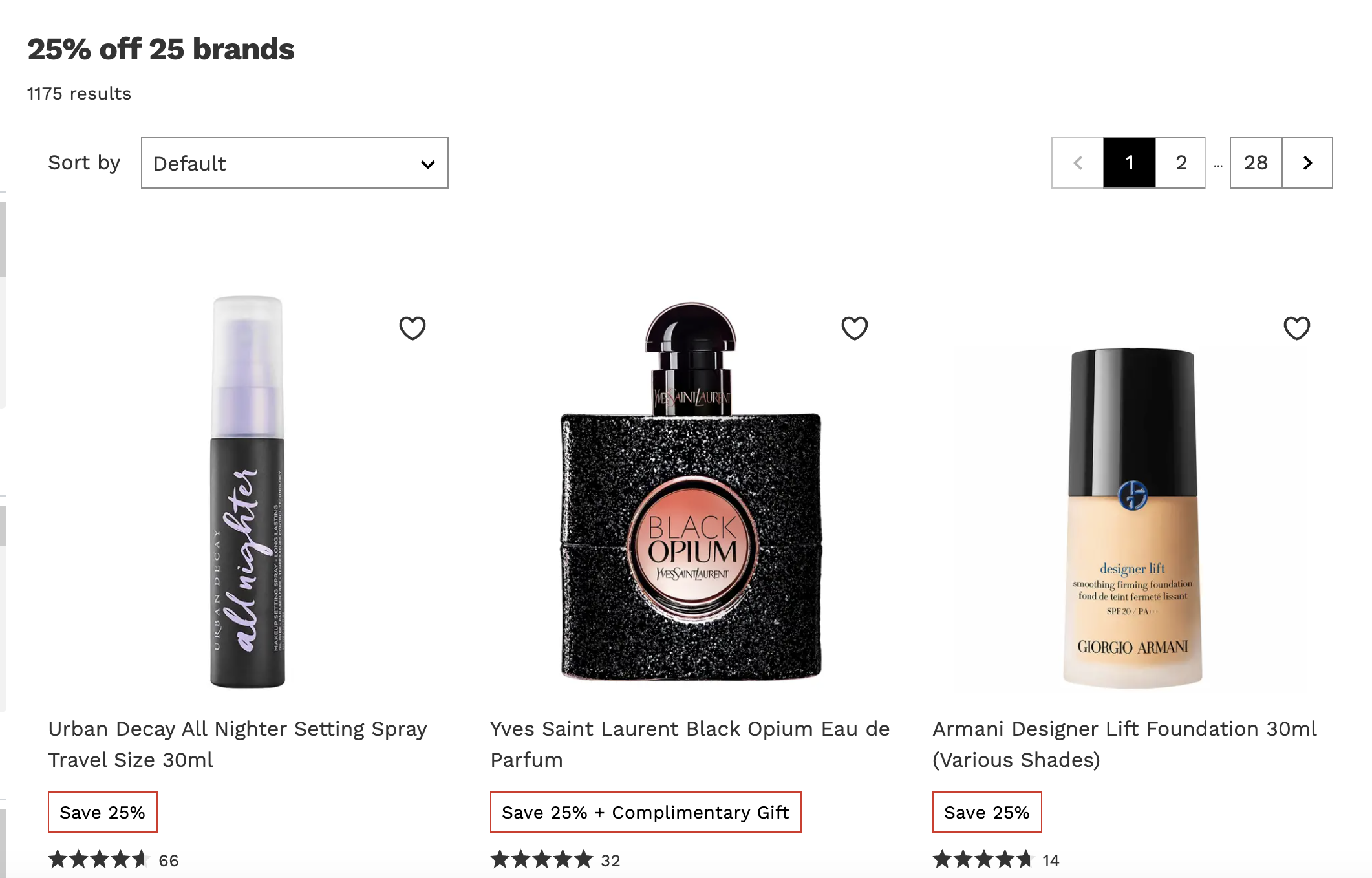This screenshot has width=1372, height=878.
Task: Click the previous page arrow
Action: point(1076,163)
